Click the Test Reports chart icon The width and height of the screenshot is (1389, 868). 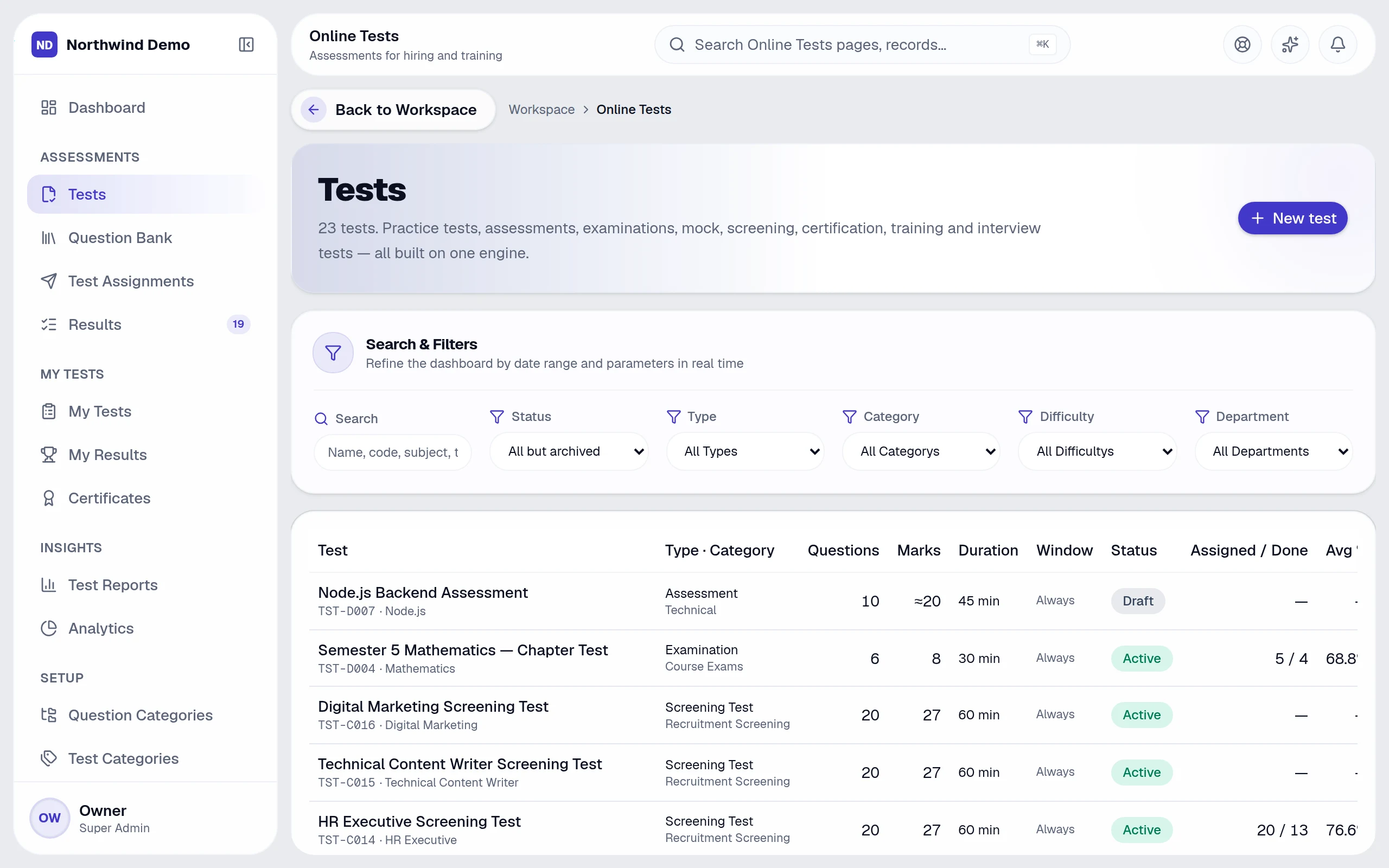[49, 585]
